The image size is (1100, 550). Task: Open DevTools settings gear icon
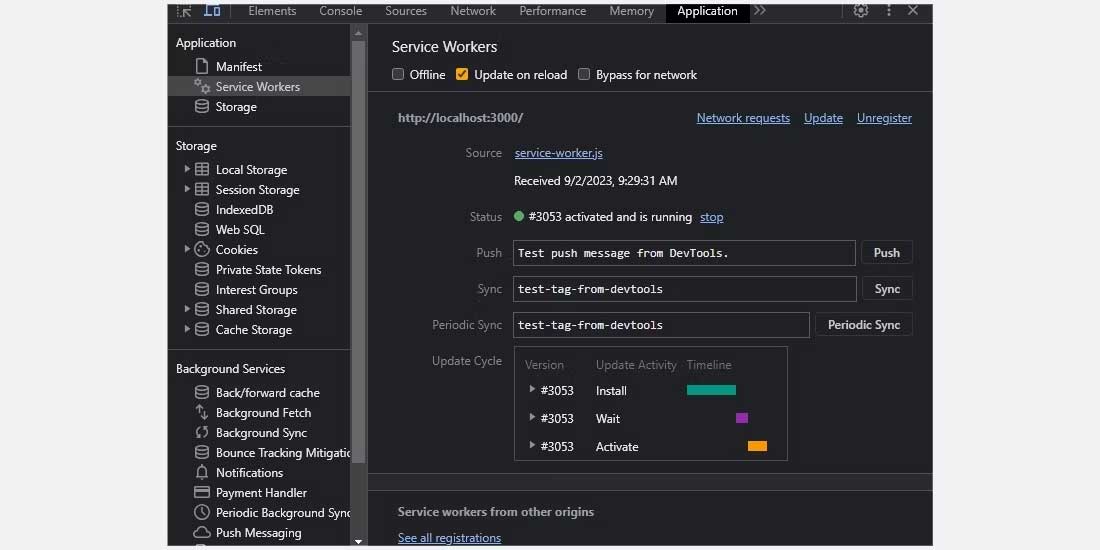861,11
